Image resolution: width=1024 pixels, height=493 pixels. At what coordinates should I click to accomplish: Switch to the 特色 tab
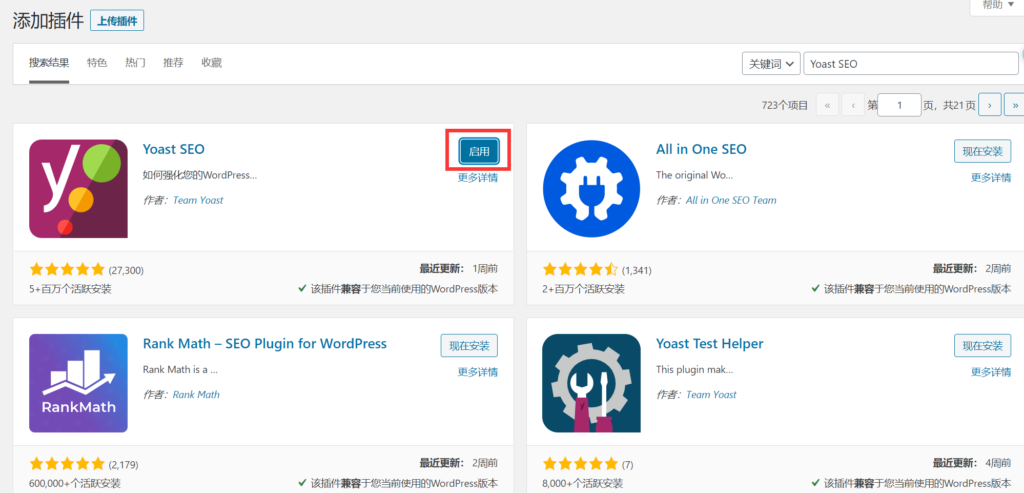tap(97, 63)
